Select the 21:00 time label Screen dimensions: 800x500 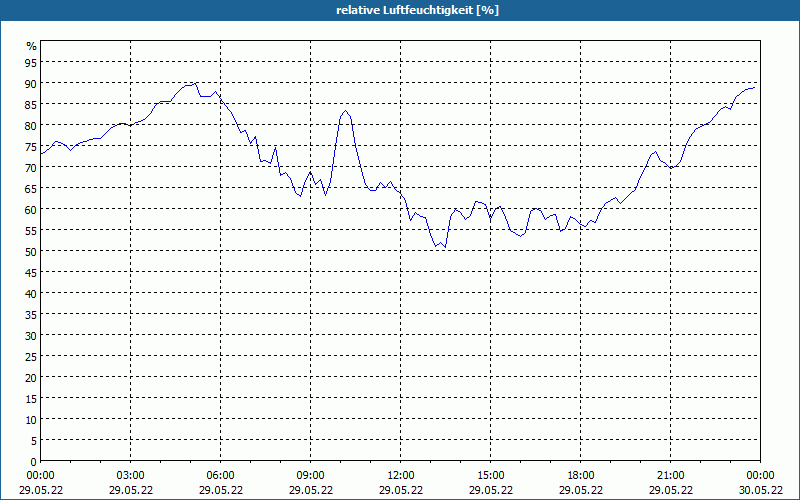pyautogui.click(x=670, y=476)
